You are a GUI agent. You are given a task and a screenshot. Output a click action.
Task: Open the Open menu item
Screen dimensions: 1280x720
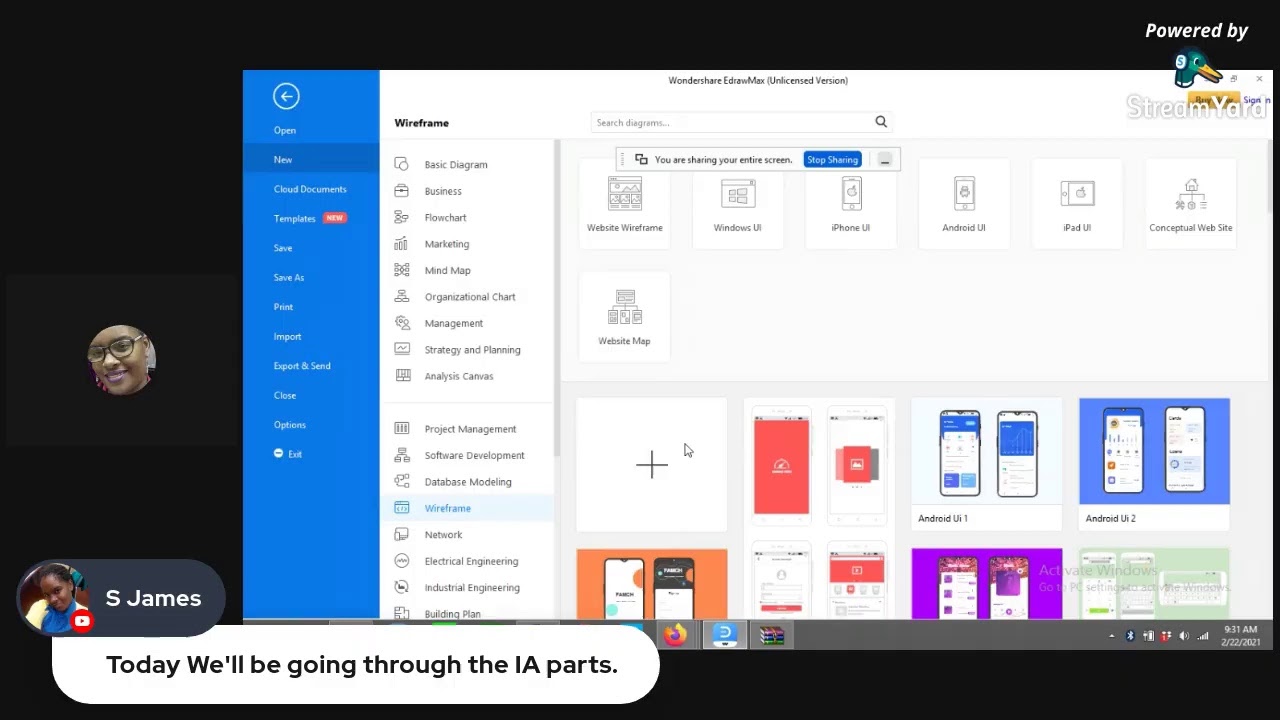click(x=285, y=130)
